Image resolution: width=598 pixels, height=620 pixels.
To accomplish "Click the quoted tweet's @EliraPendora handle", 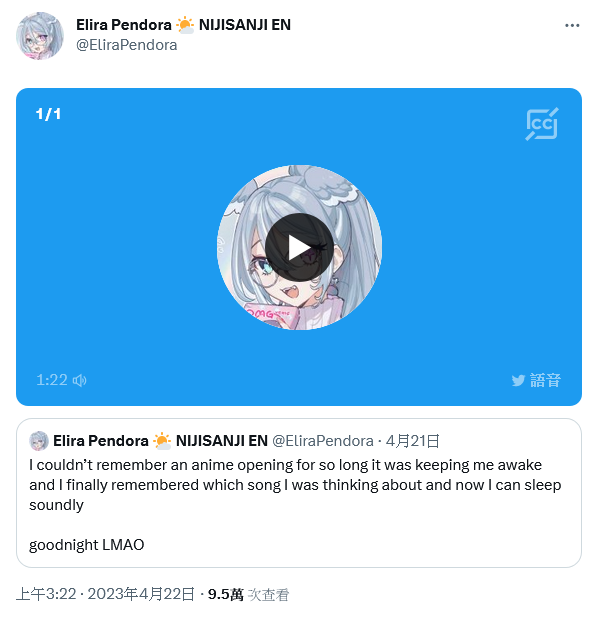I will [323, 441].
